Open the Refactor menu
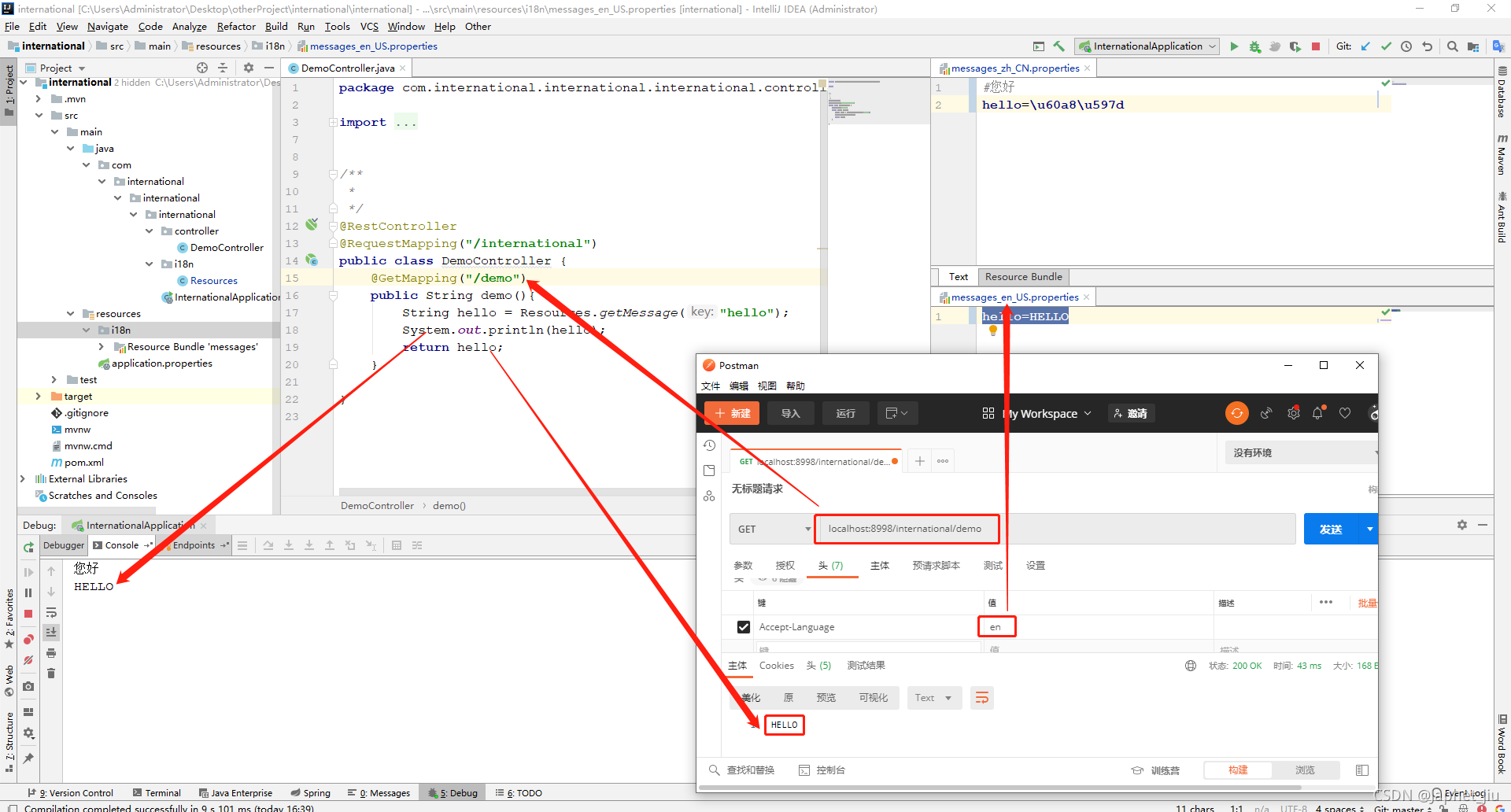 [236, 27]
